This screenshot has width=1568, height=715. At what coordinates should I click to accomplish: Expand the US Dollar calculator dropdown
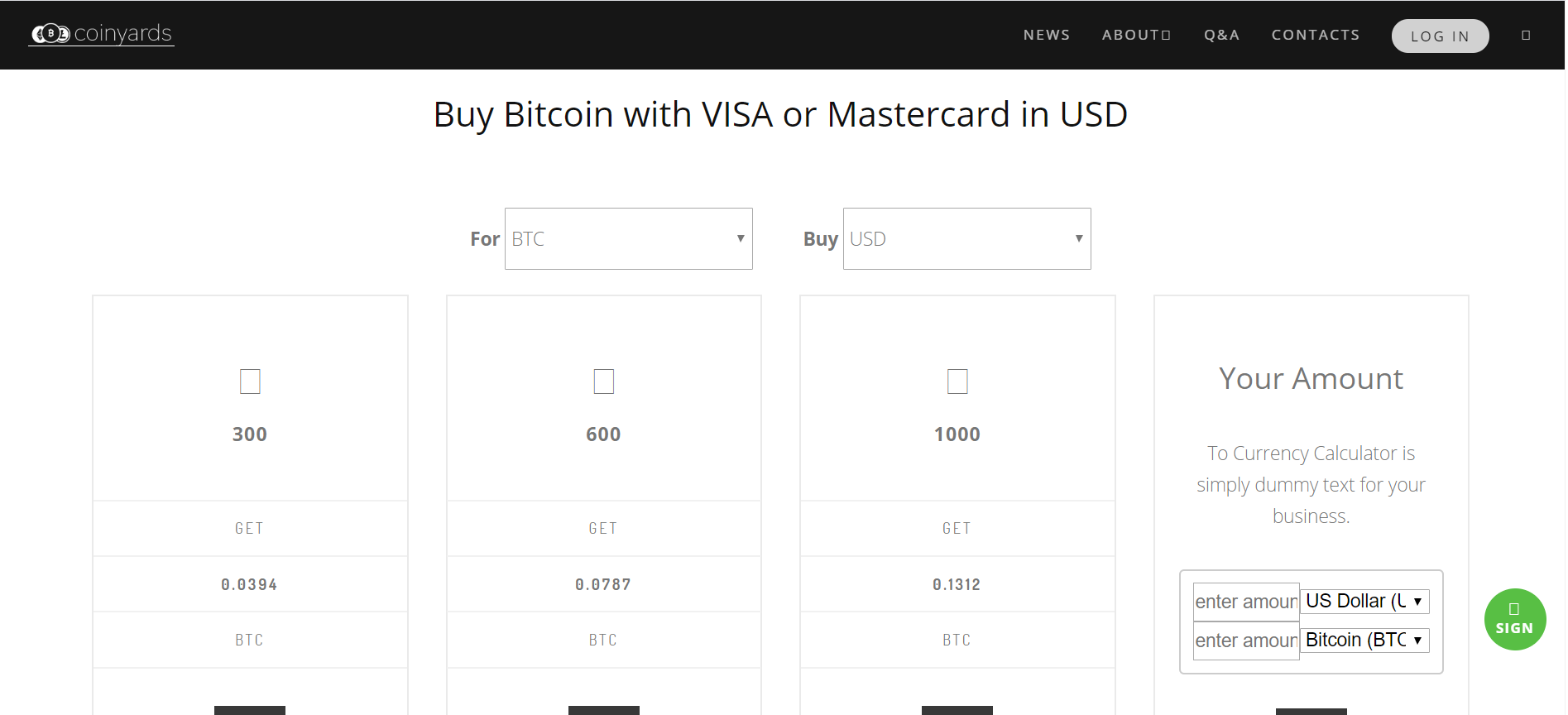(1364, 602)
